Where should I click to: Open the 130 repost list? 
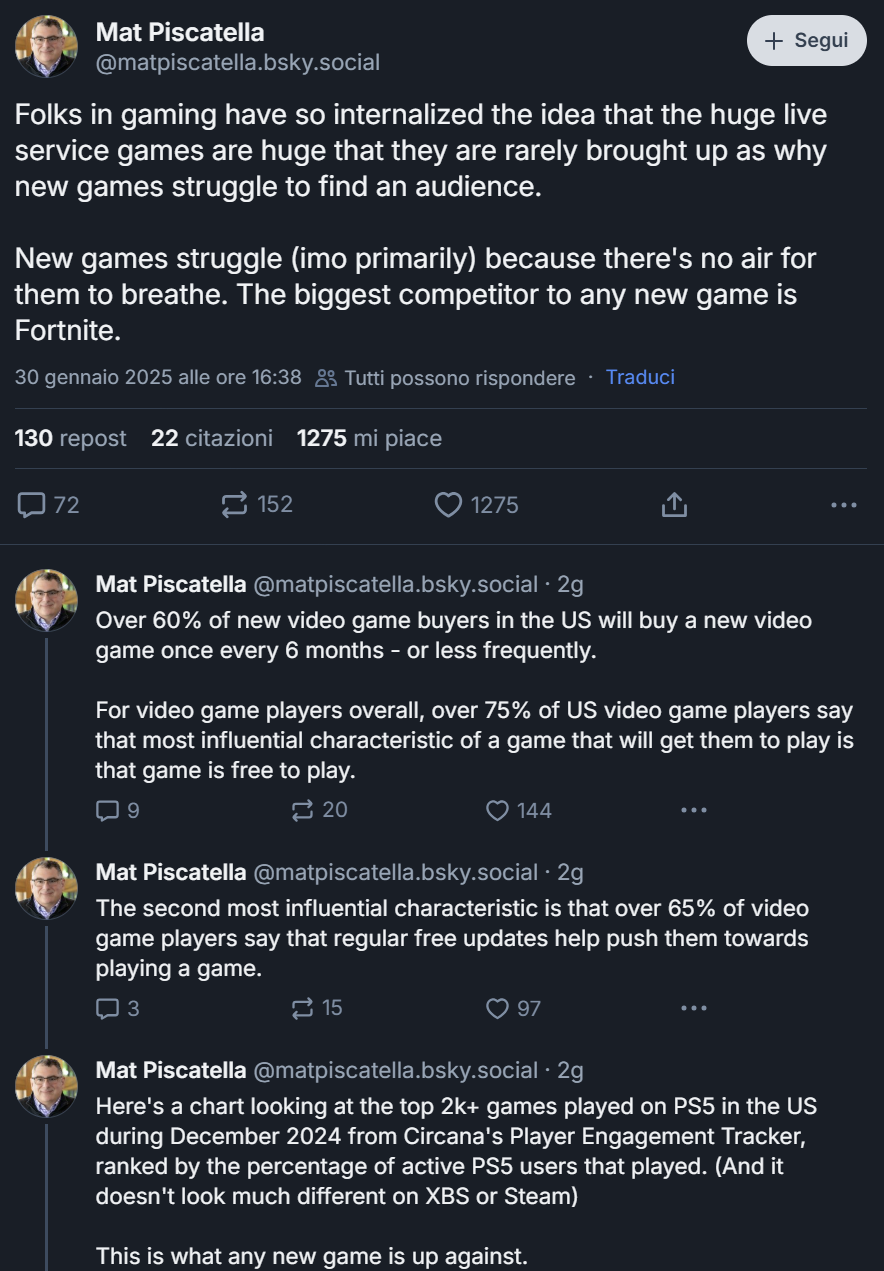coord(70,438)
